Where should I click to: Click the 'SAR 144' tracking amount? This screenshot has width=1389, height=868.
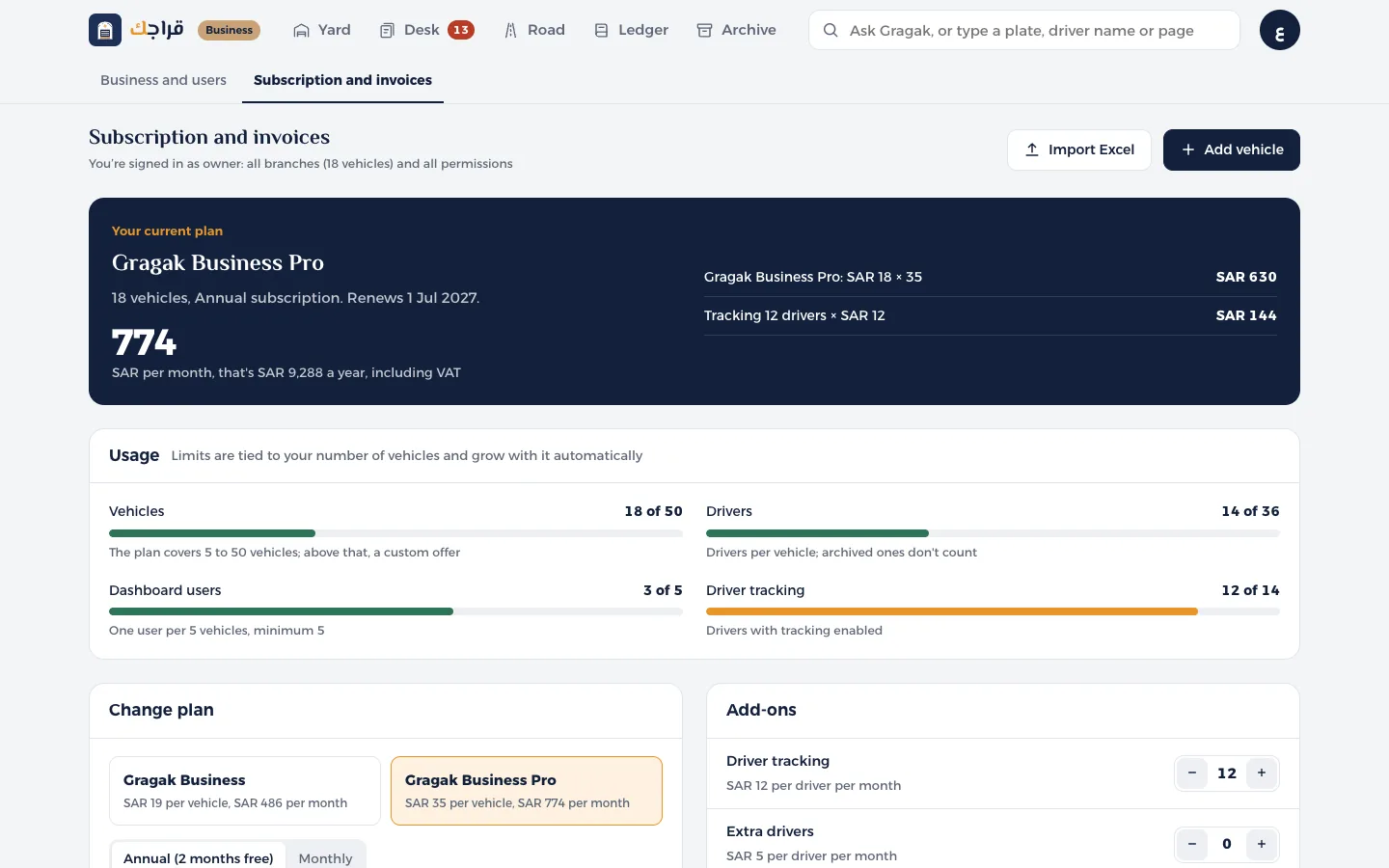click(x=1246, y=315)
